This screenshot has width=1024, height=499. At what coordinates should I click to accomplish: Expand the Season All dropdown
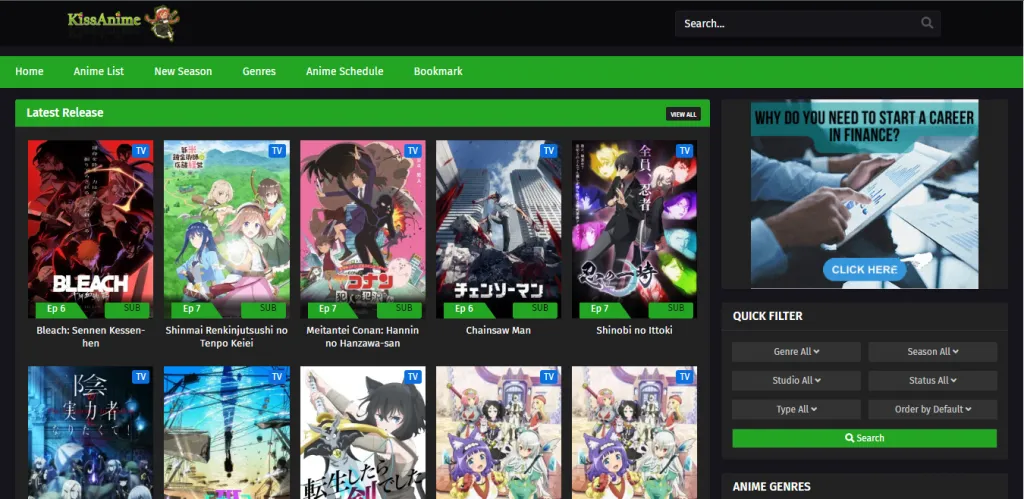tap(933, 352)
